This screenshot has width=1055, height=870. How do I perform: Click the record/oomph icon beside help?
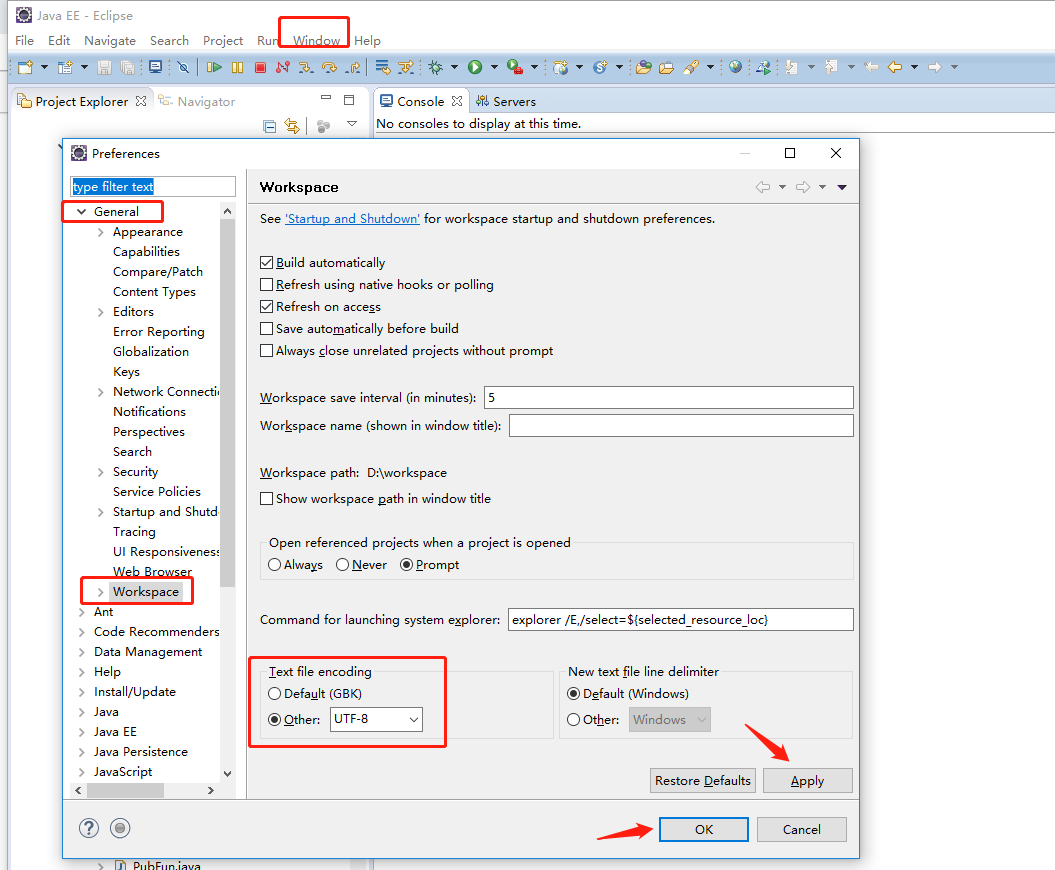point(120,828)
